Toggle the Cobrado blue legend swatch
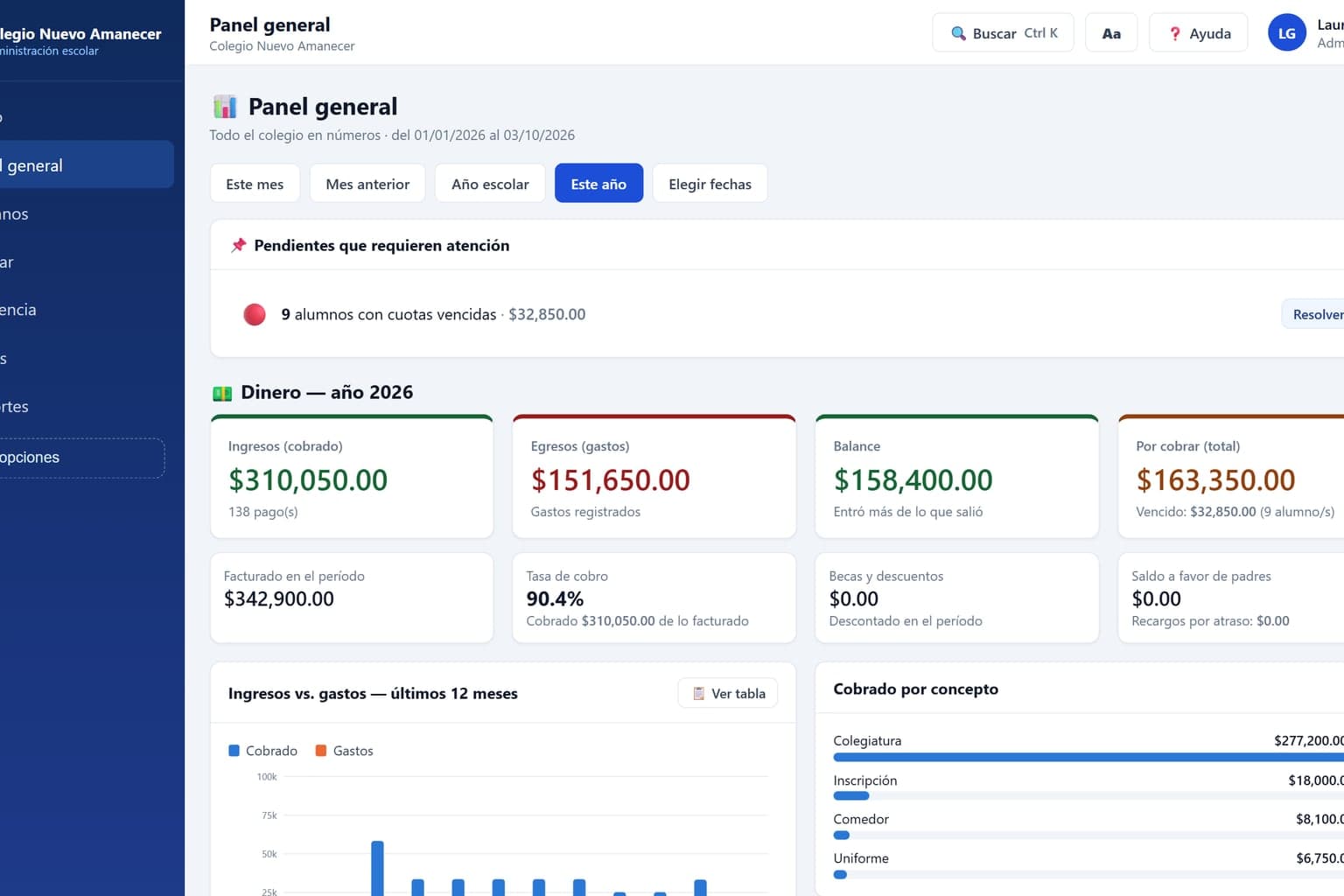This screenshot has width=1344, height=896. 234,751
